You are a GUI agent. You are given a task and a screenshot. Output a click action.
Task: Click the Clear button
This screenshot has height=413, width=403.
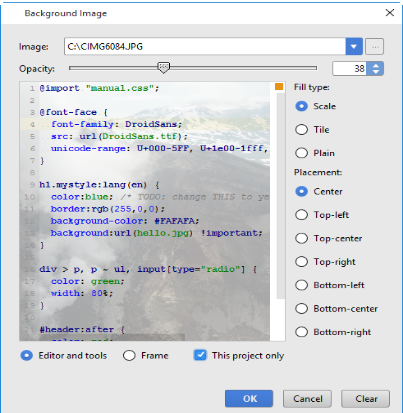365,399
